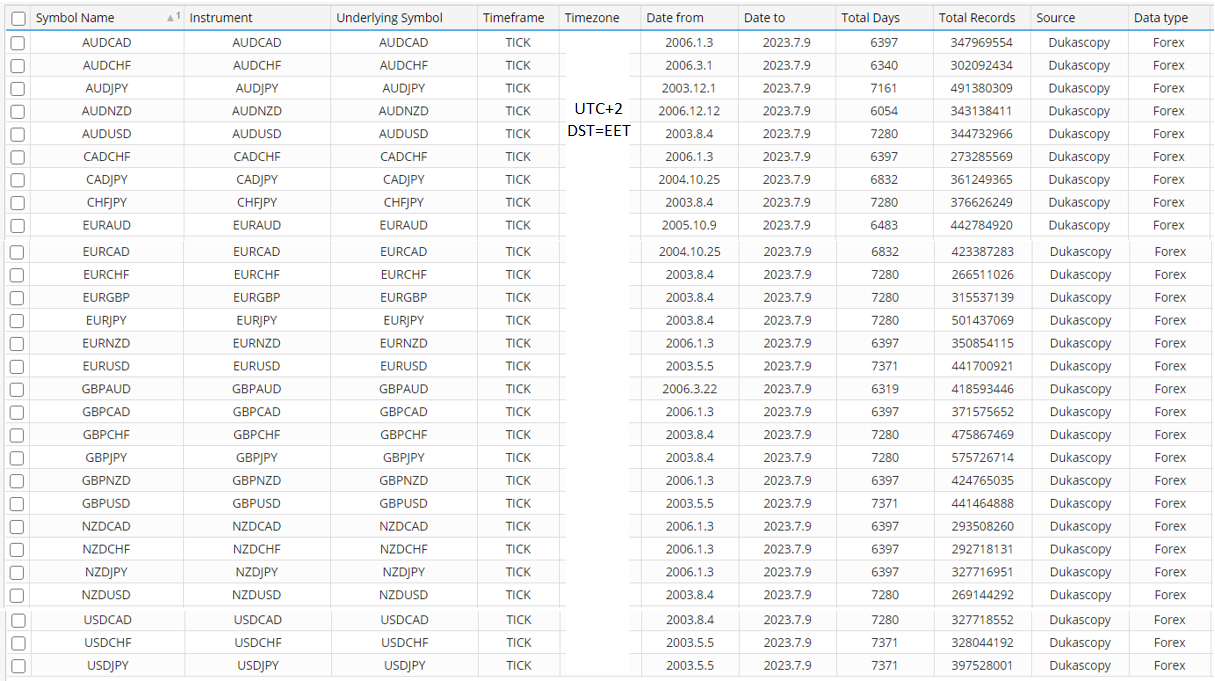Click the date from value 2006.12.12

coord(689,112)
